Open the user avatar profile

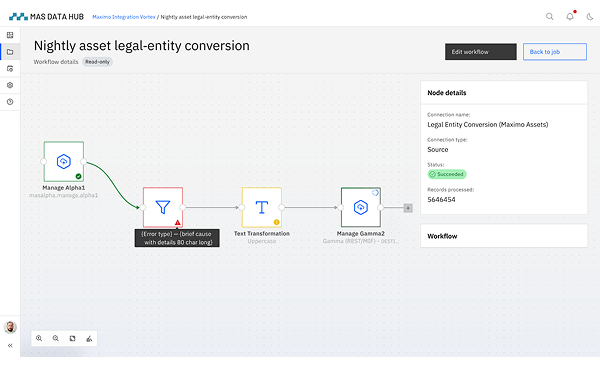click(x=10, y=328)
